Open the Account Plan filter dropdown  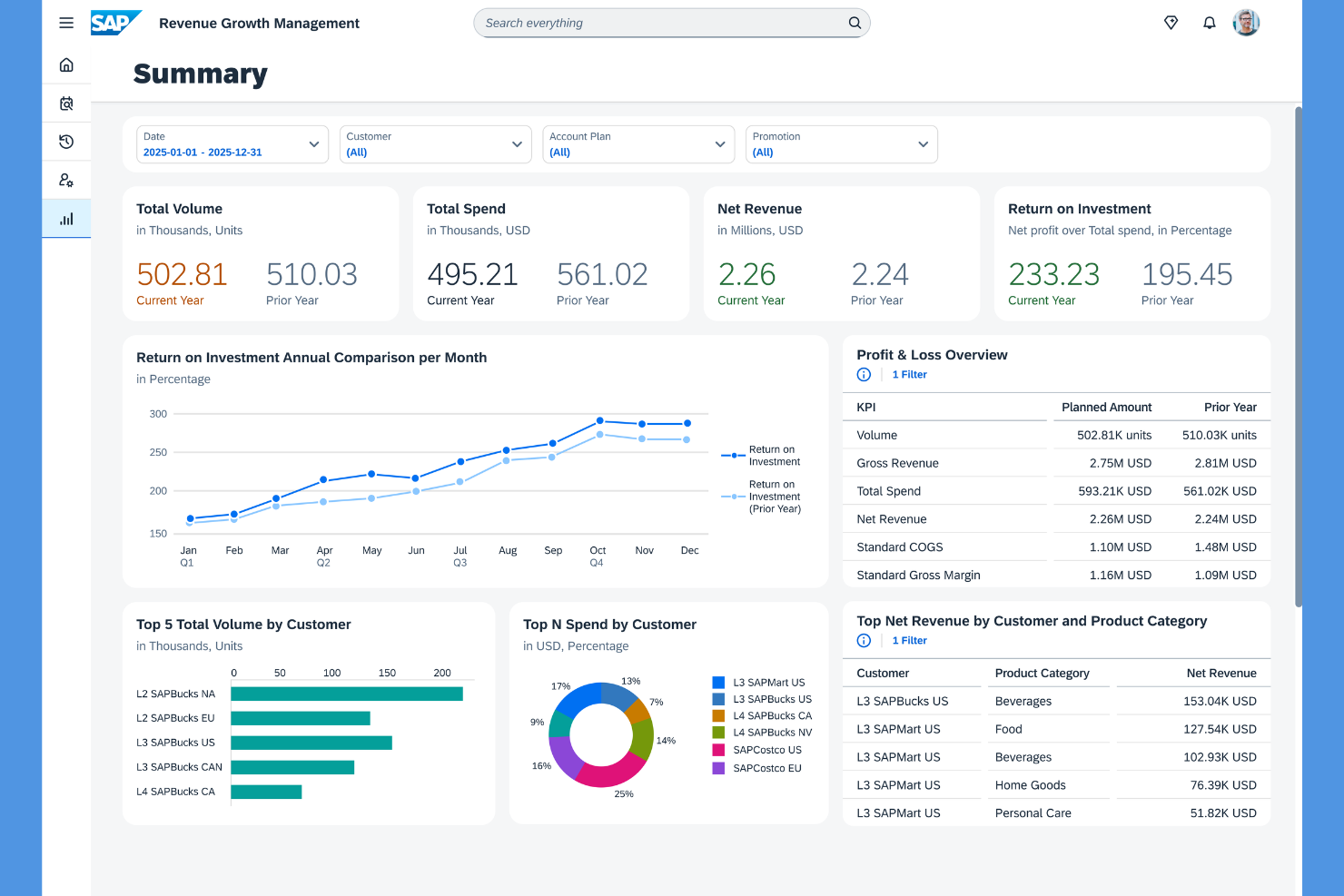(638, 144)
